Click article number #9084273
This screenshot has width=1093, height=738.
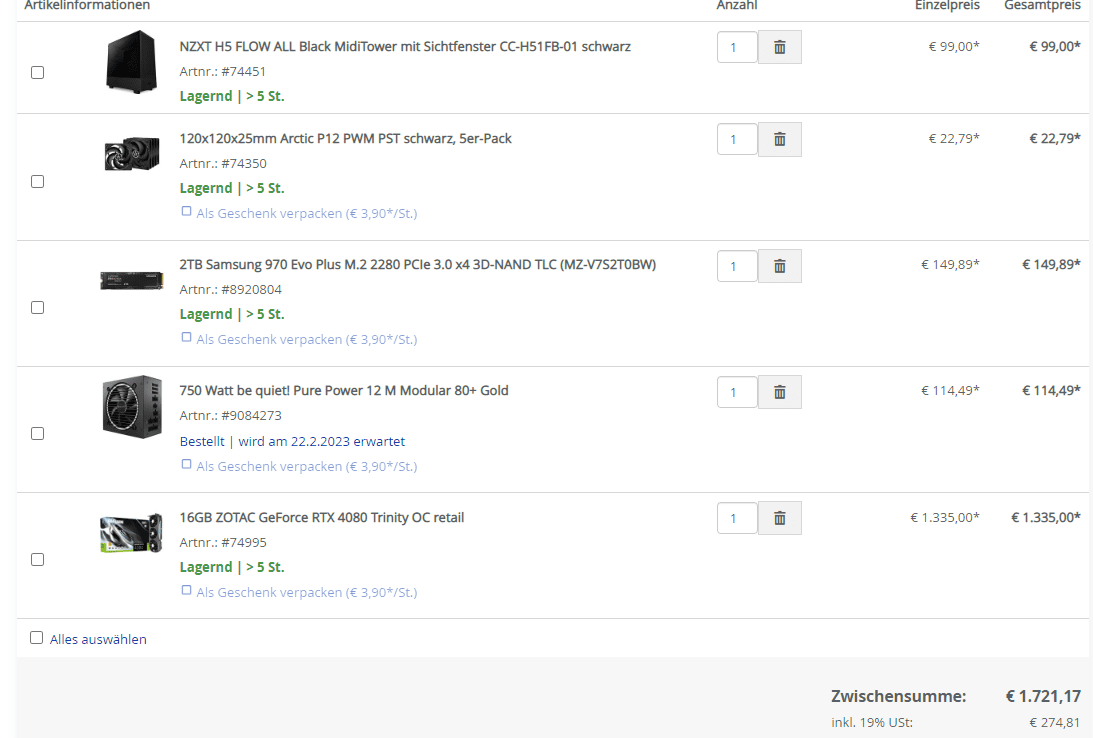[x=252, y=416]
